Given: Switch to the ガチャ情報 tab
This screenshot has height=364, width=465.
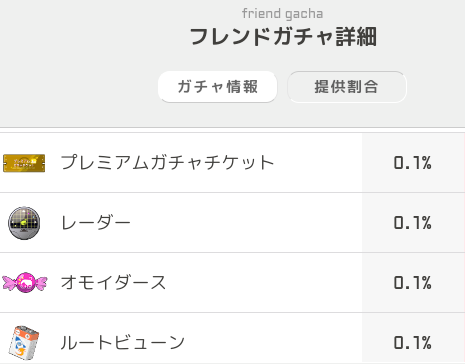Looking at the screenshot, I should coord(217,87).
